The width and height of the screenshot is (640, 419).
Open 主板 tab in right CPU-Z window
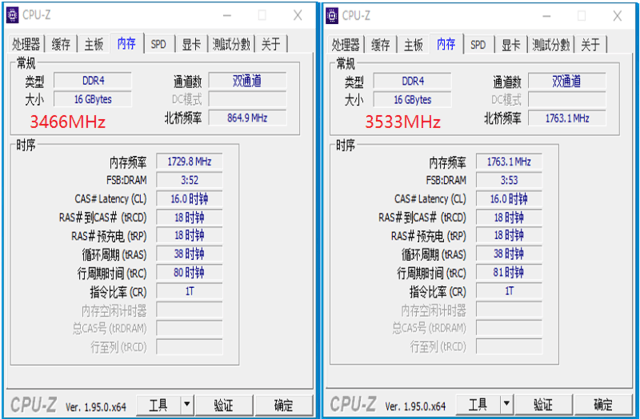[x=413, y=44]
